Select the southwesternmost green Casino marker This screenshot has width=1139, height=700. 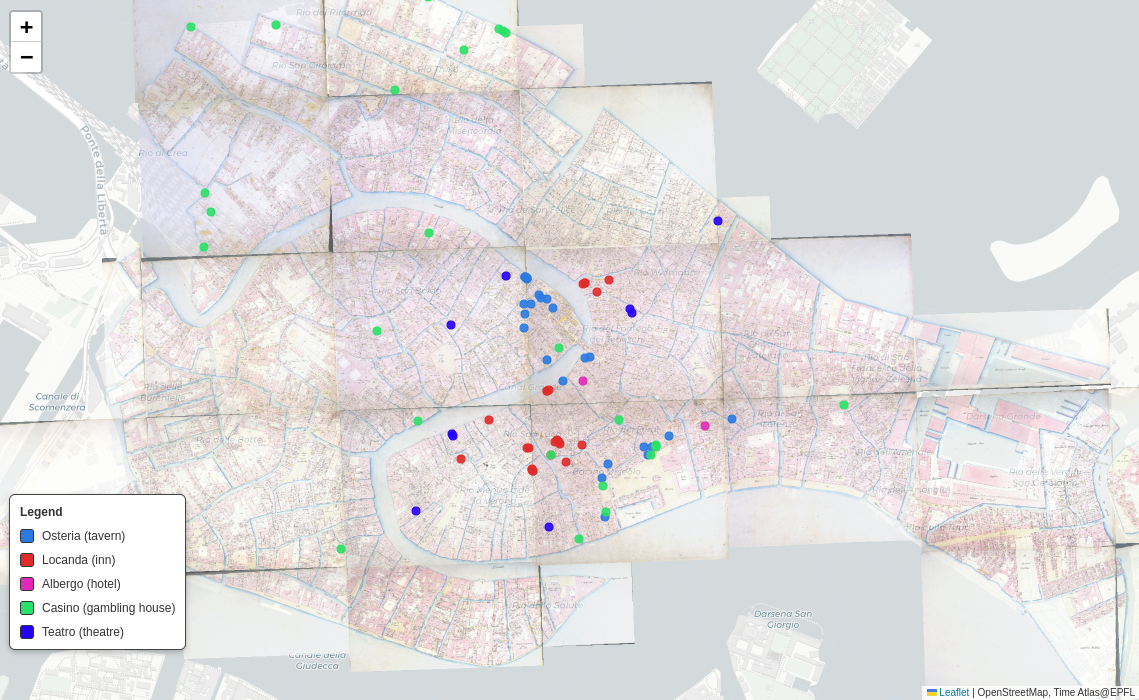pyautogui.click(x=341, y=549)
